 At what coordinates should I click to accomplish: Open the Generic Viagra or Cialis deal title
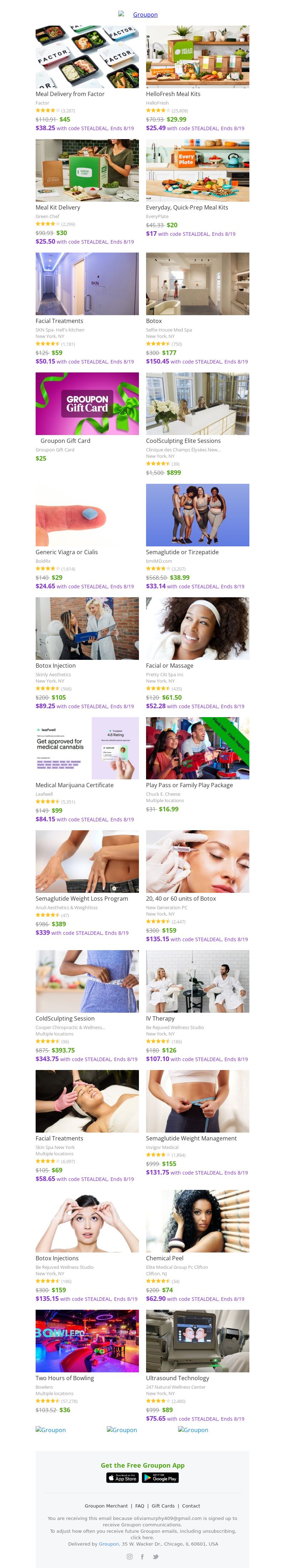click(66, 552)
